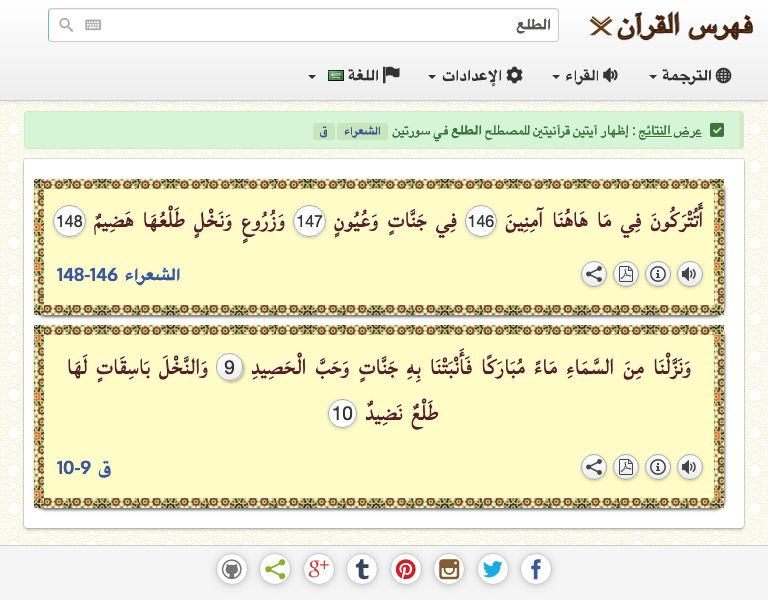Share the Qaf 9-10 verse
The width and height of the screenshot is (768, 600).
pyautogui.click(x=594, y=467)
